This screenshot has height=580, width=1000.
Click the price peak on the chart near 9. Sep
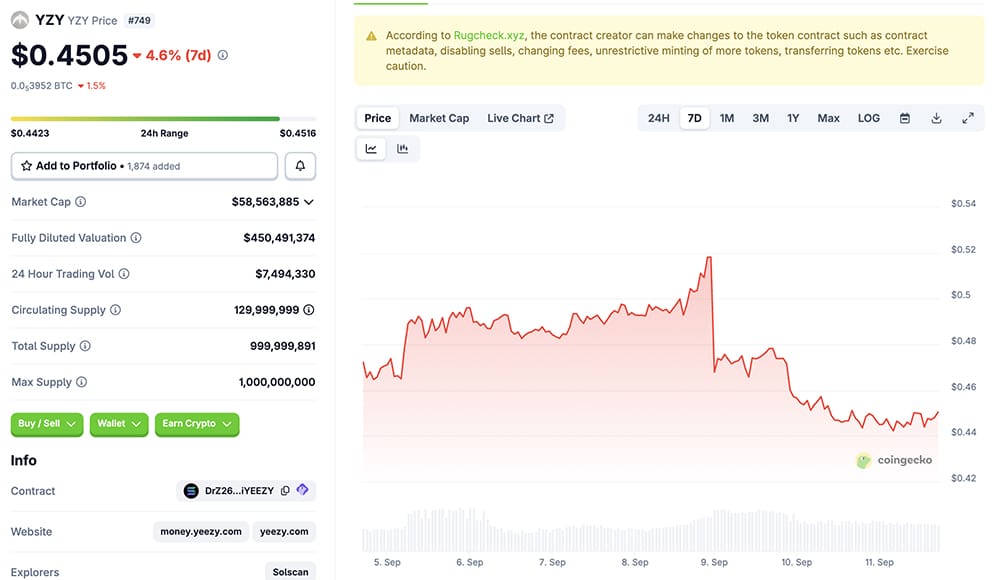pyautogui.click(x=709, y=258)
